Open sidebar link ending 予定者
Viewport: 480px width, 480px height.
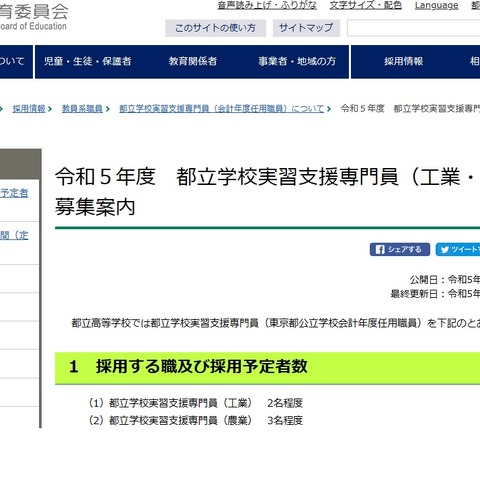tap(14, 193)
